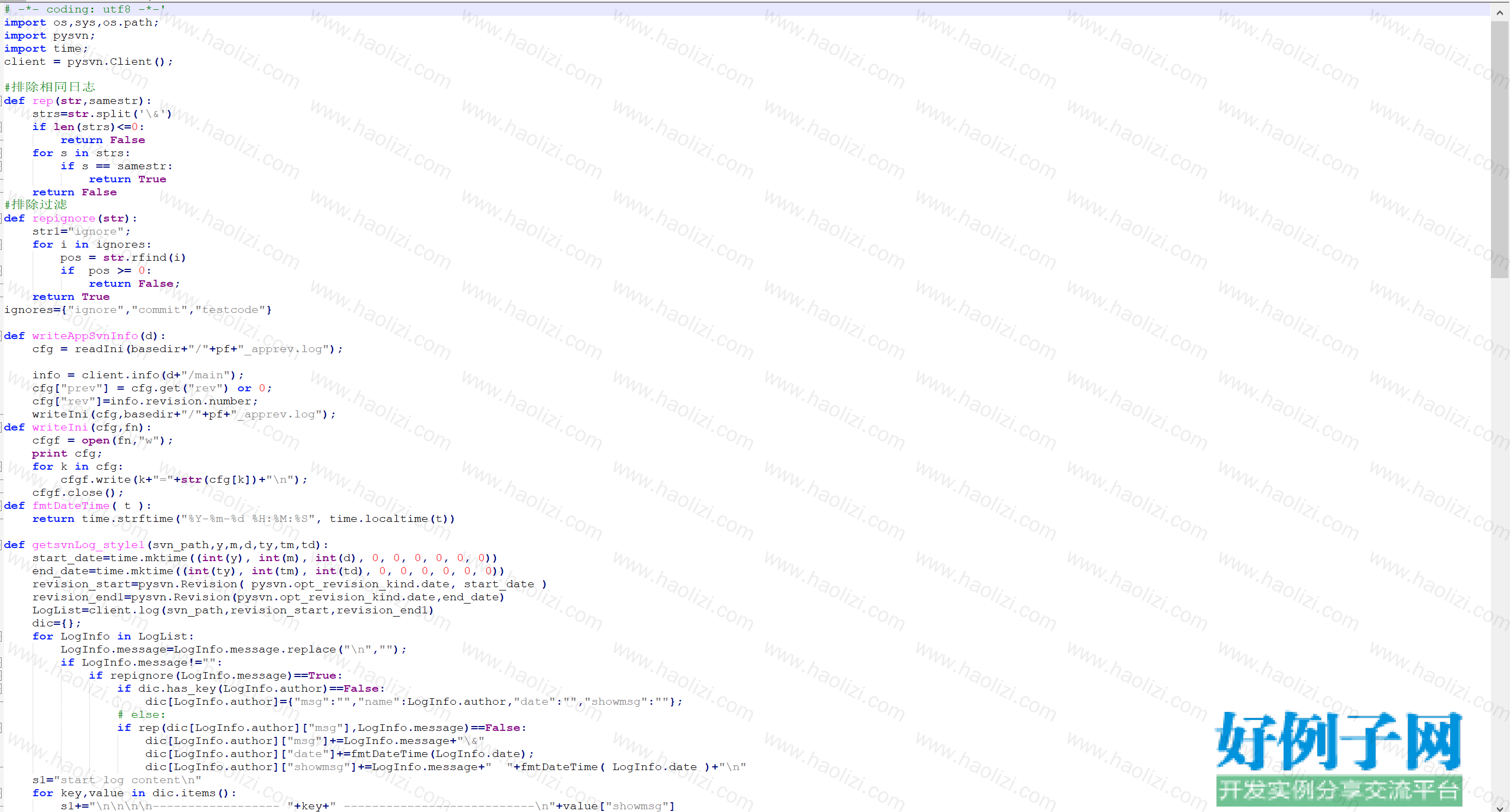Click the line 'for LogInfo in LogList:'

[x=113, y=636]
